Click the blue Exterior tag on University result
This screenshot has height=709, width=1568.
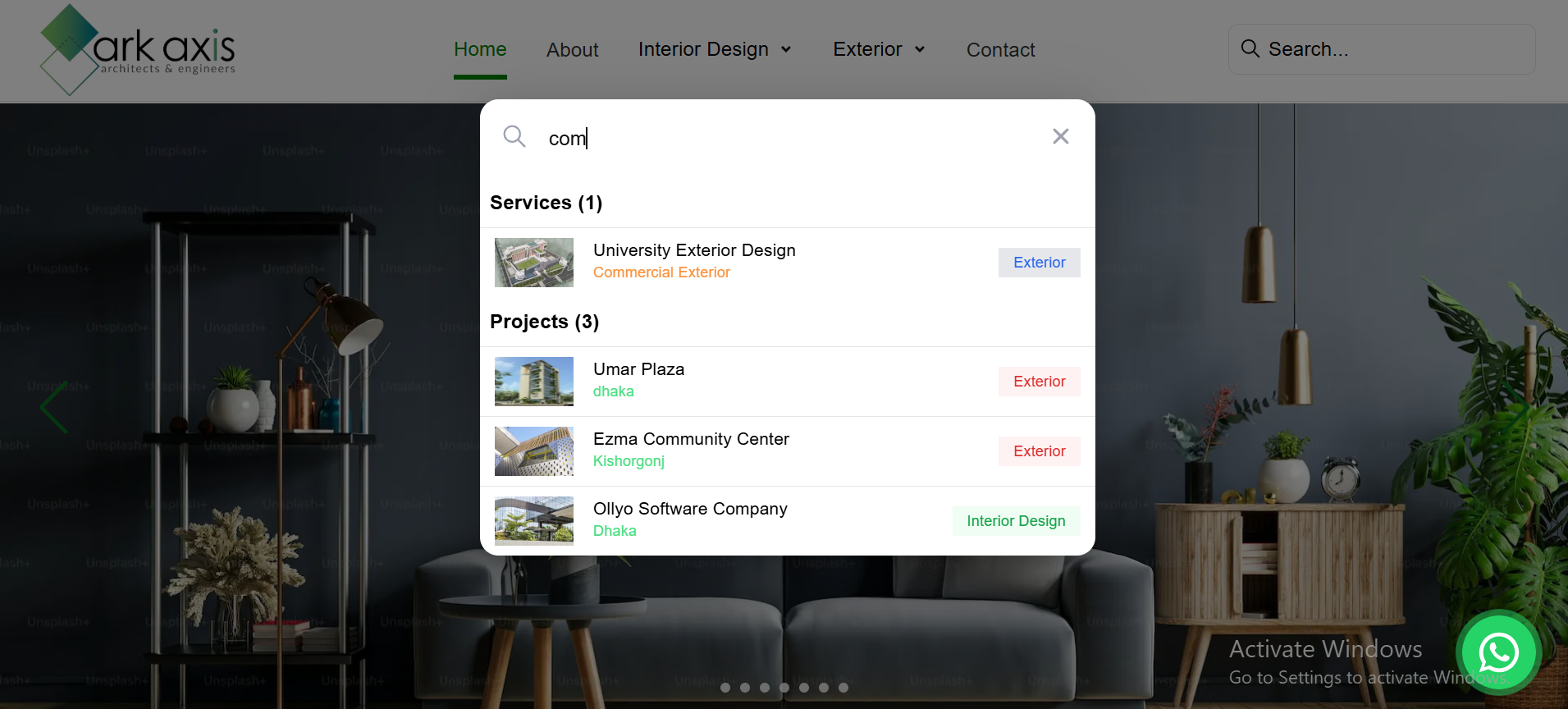1039,263
